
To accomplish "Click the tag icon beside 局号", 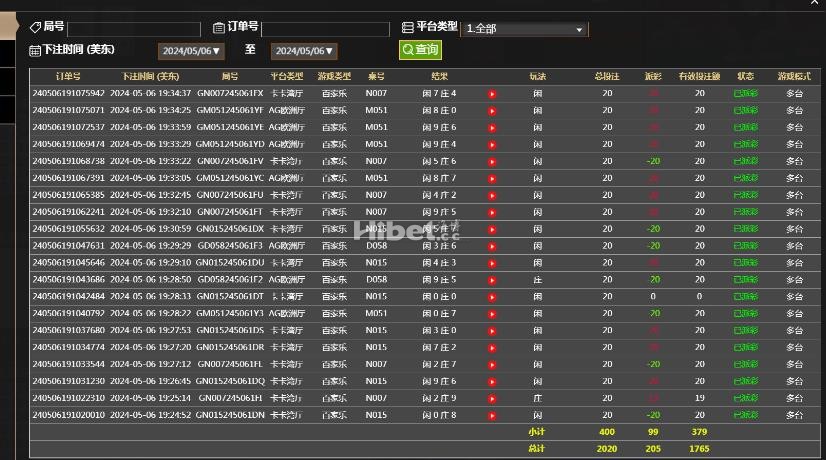I will (x=35, y=27).
